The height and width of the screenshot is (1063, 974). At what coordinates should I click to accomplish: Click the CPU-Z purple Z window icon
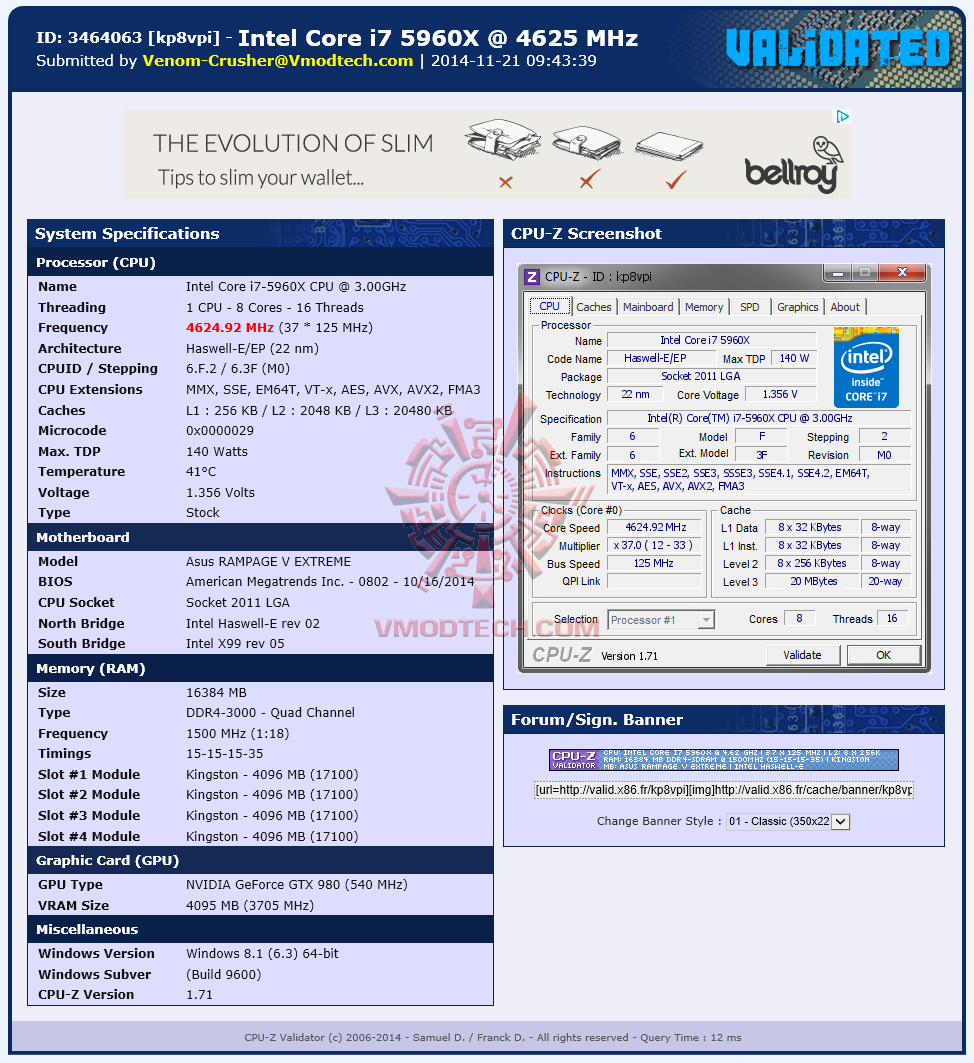point(532,277)
